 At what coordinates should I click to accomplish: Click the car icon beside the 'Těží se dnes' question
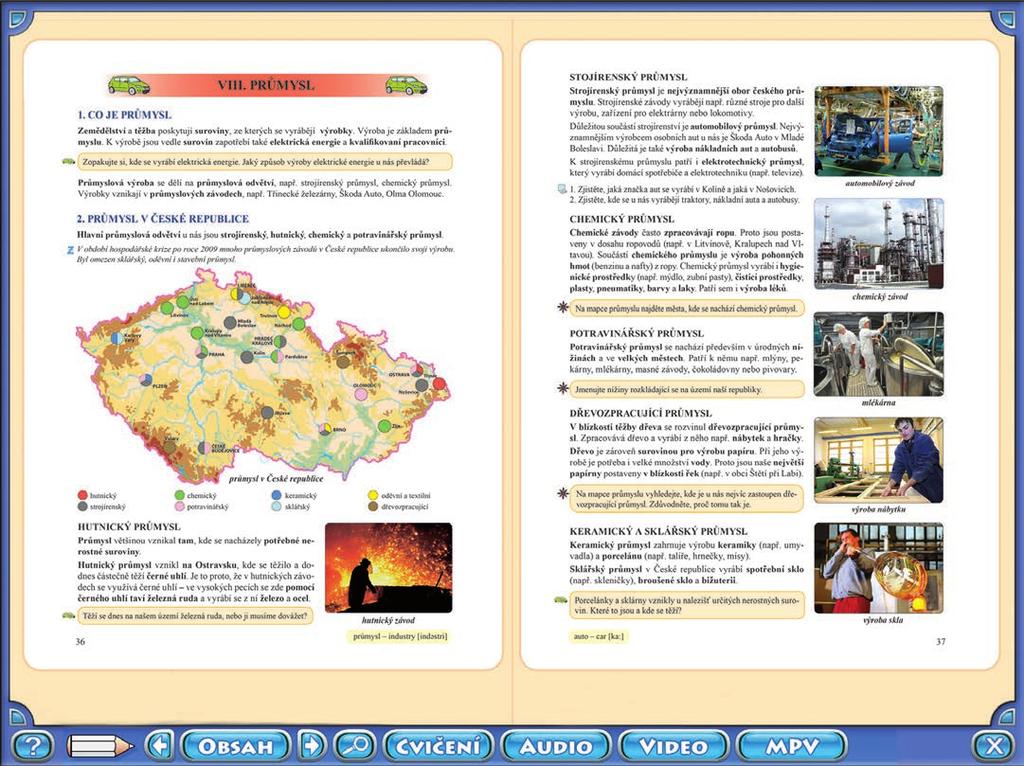coord(69,615)
